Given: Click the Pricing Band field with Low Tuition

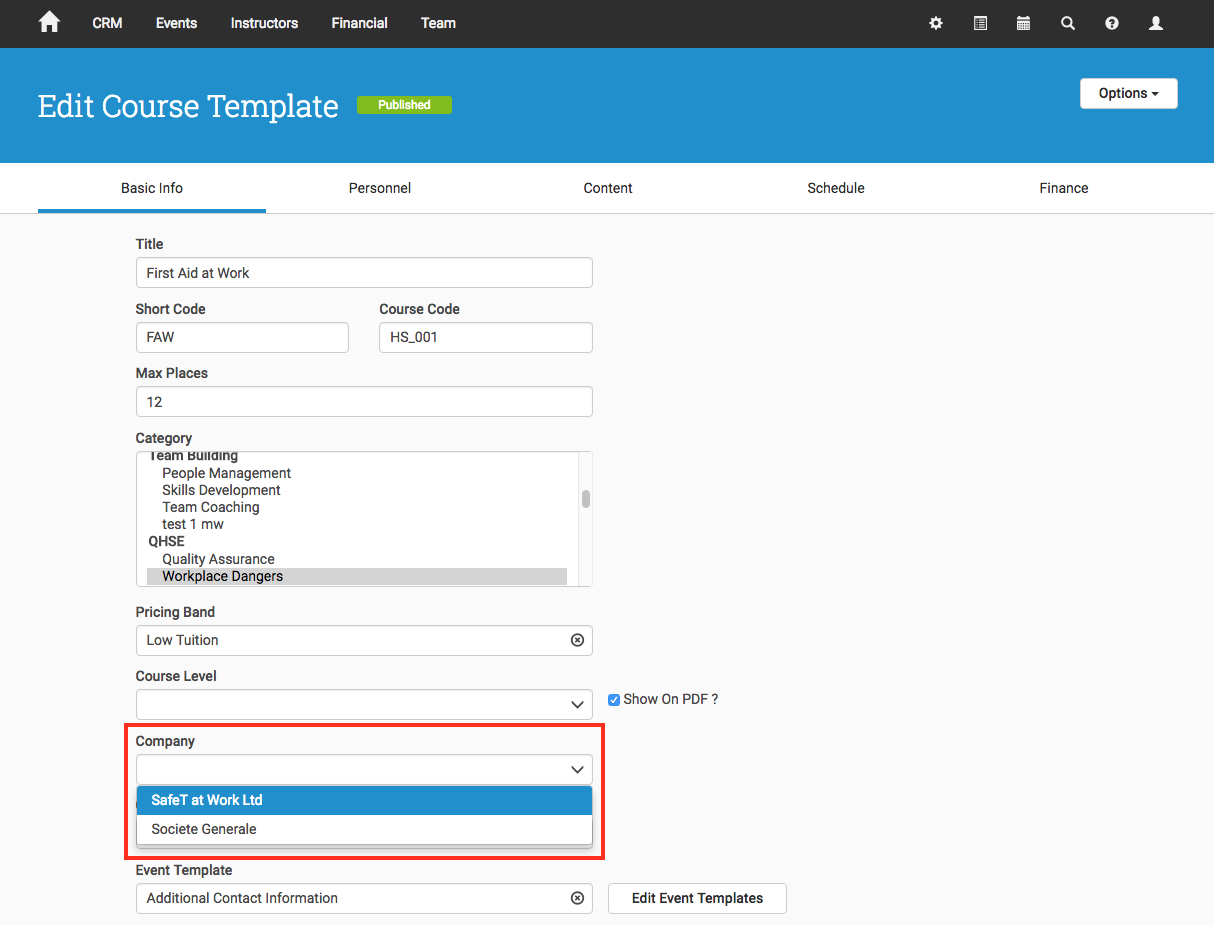Looking at the screenshot, I should 364,640.
